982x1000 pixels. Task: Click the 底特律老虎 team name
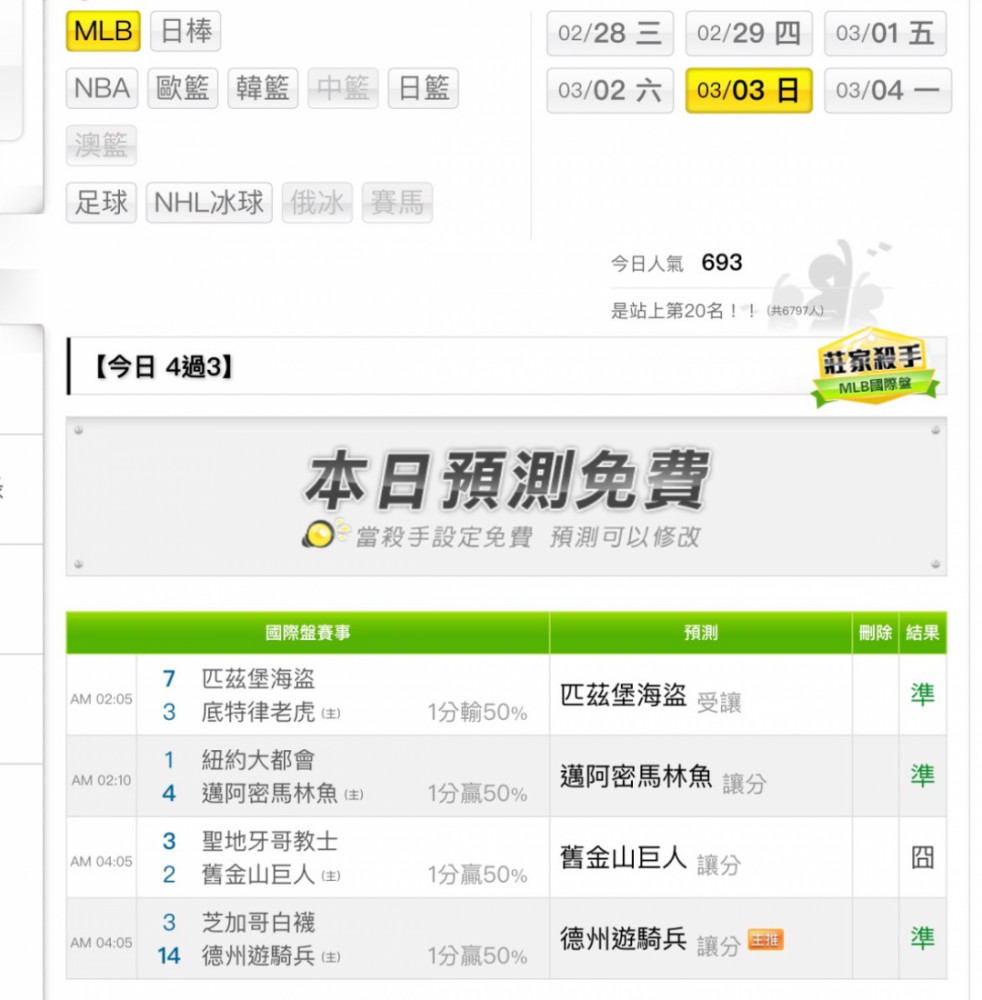(x=258, y=712)
